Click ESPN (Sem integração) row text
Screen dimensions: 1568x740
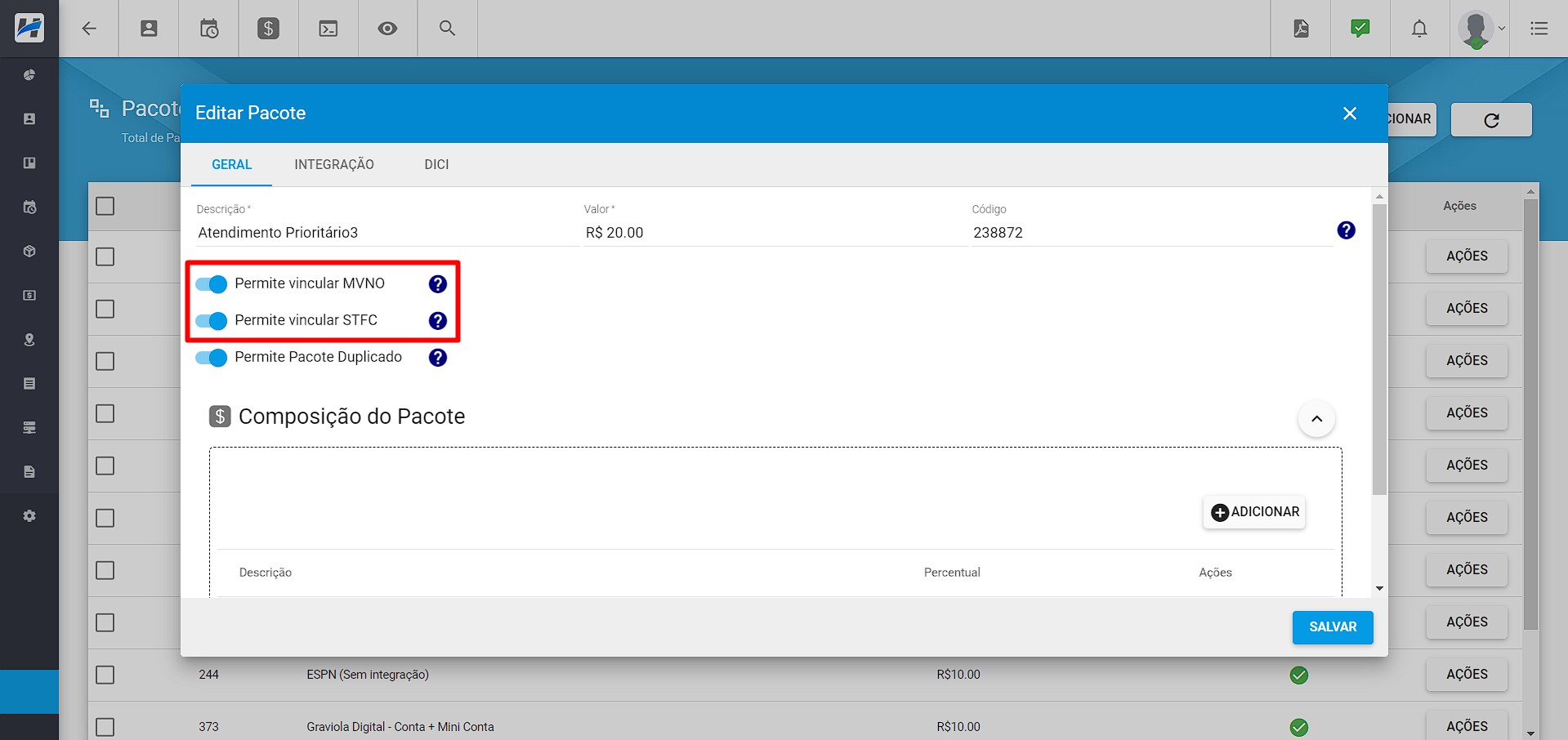coord(368,675)
